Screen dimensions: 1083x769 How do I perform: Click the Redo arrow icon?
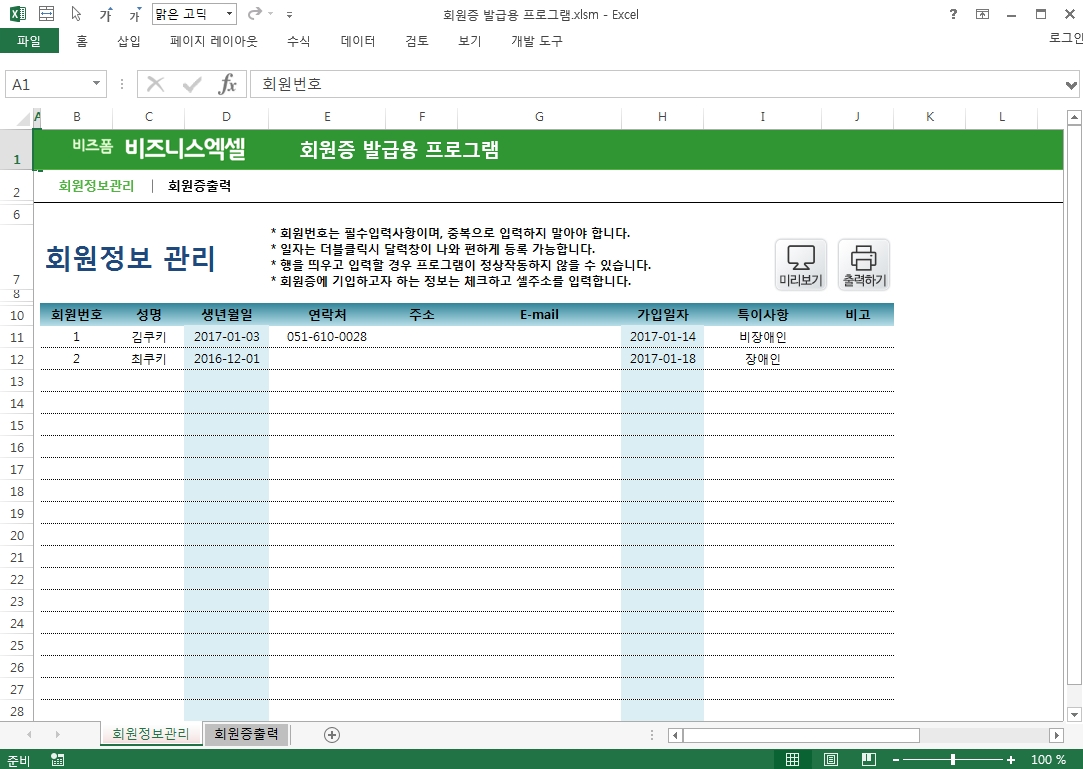254,14
